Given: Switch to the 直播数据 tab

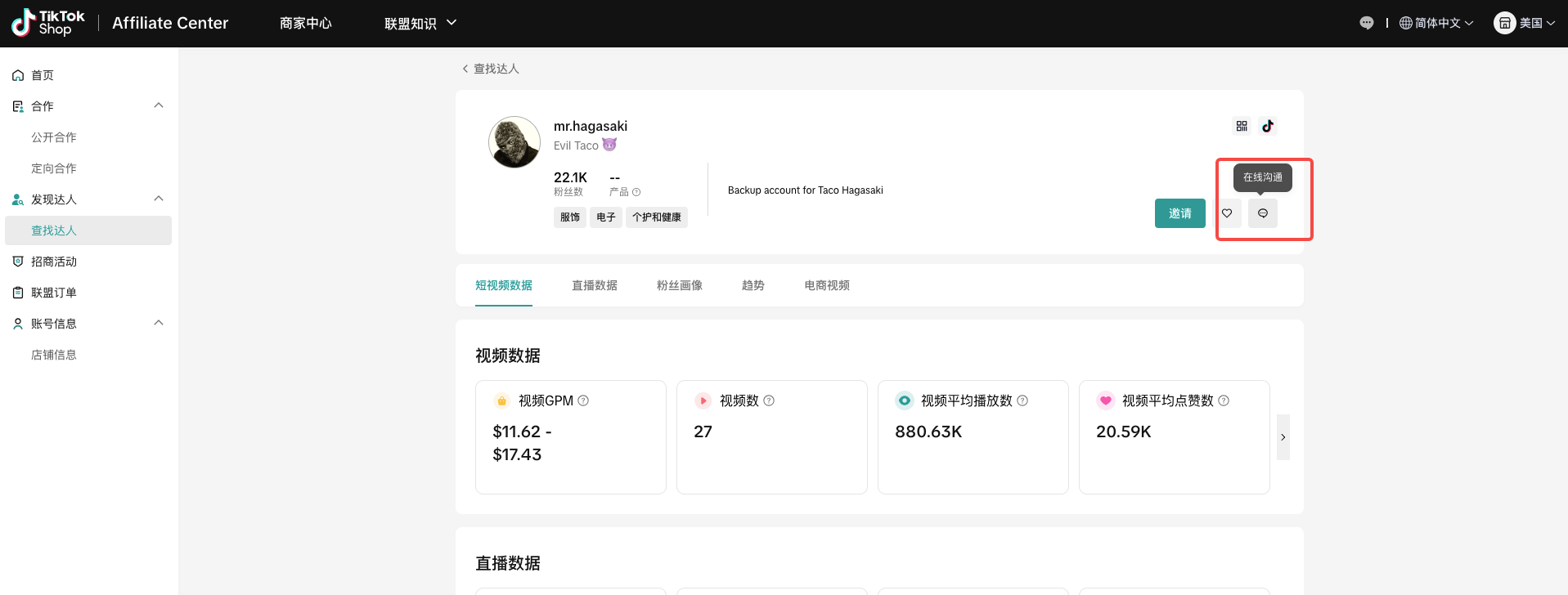Looking at the screenshot, I should pos(594,285).
